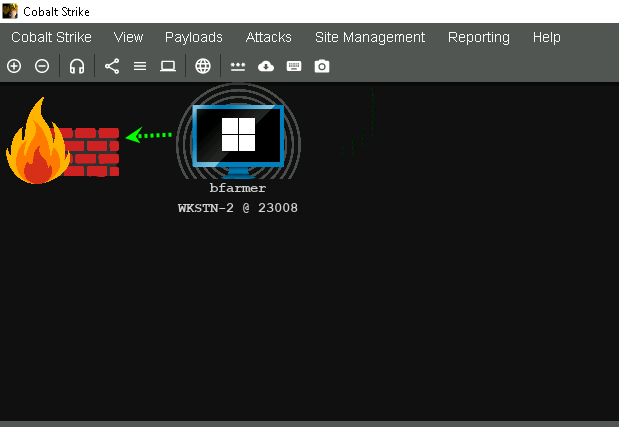Open the Payloads menu

point(194,37)
